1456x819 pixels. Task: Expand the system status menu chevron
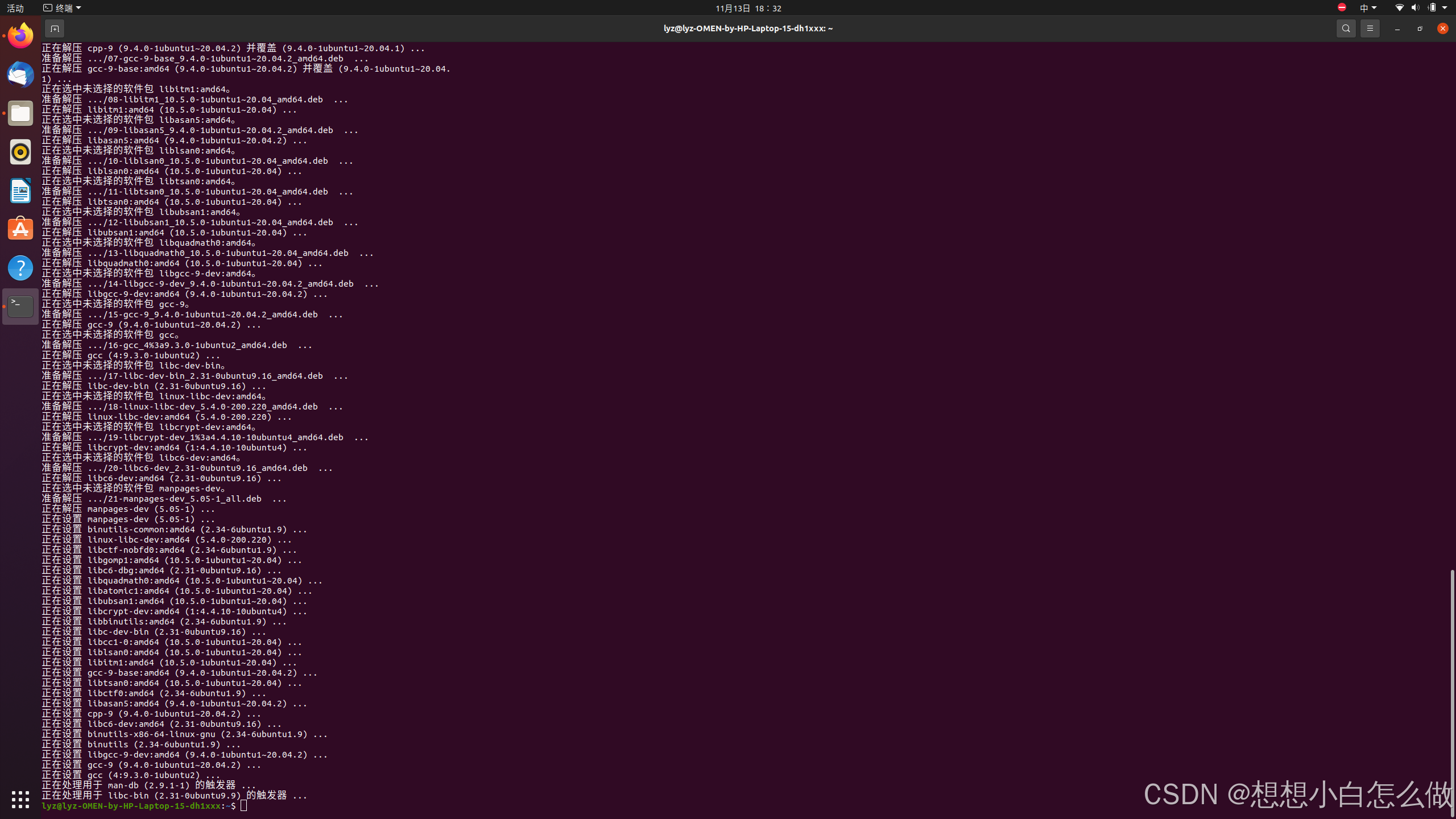(1447, 7)
